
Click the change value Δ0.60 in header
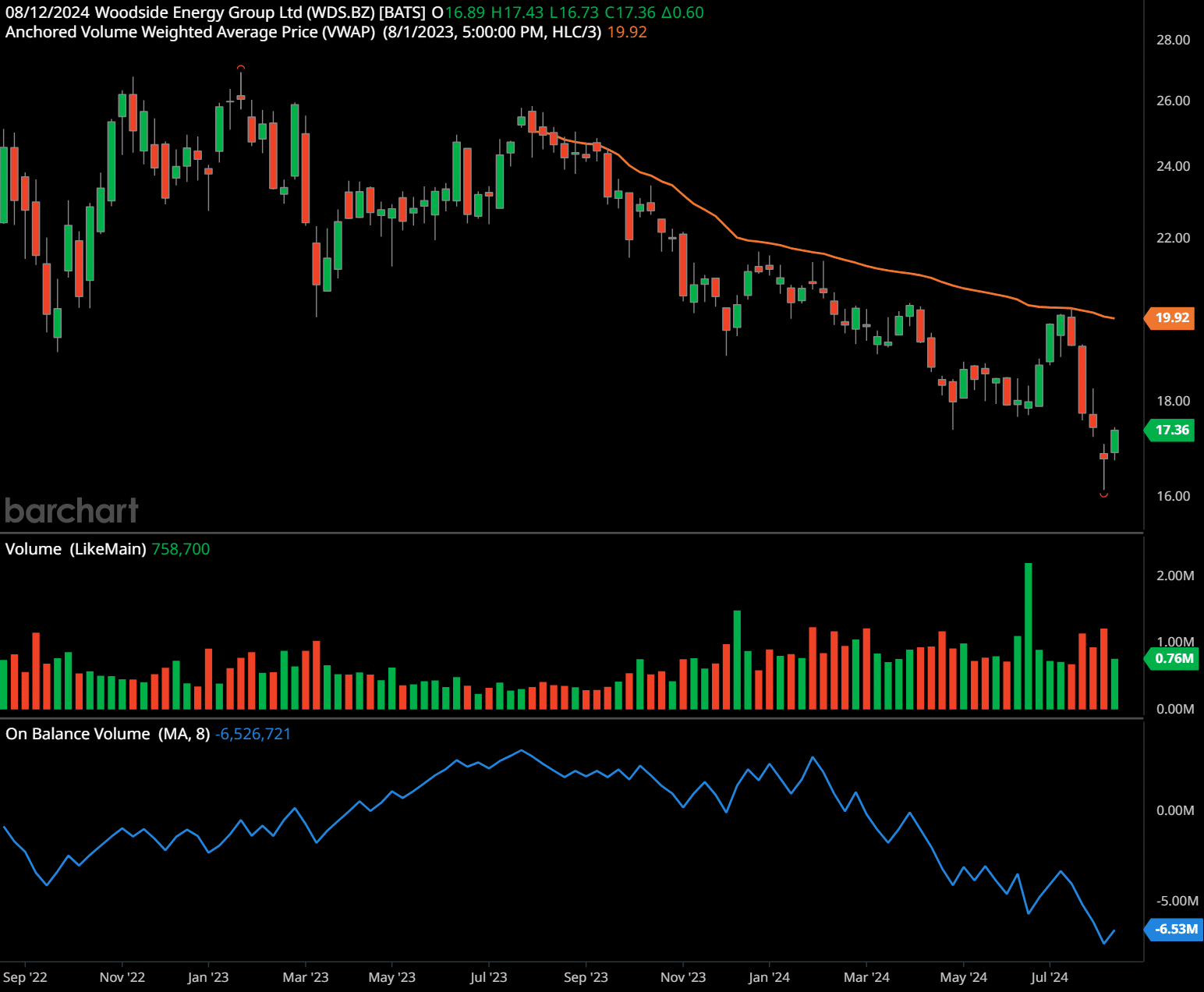coord(682,12)
